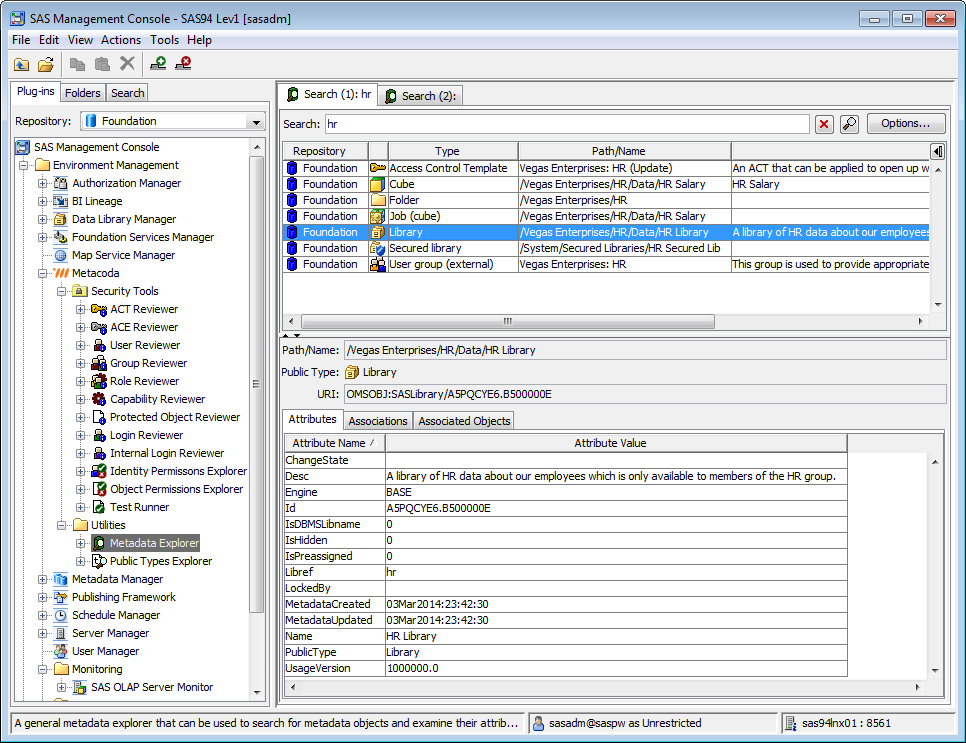Expand the SAS OLAP Server Monitor node
This screenshot has height=743, width=966.
62,688
